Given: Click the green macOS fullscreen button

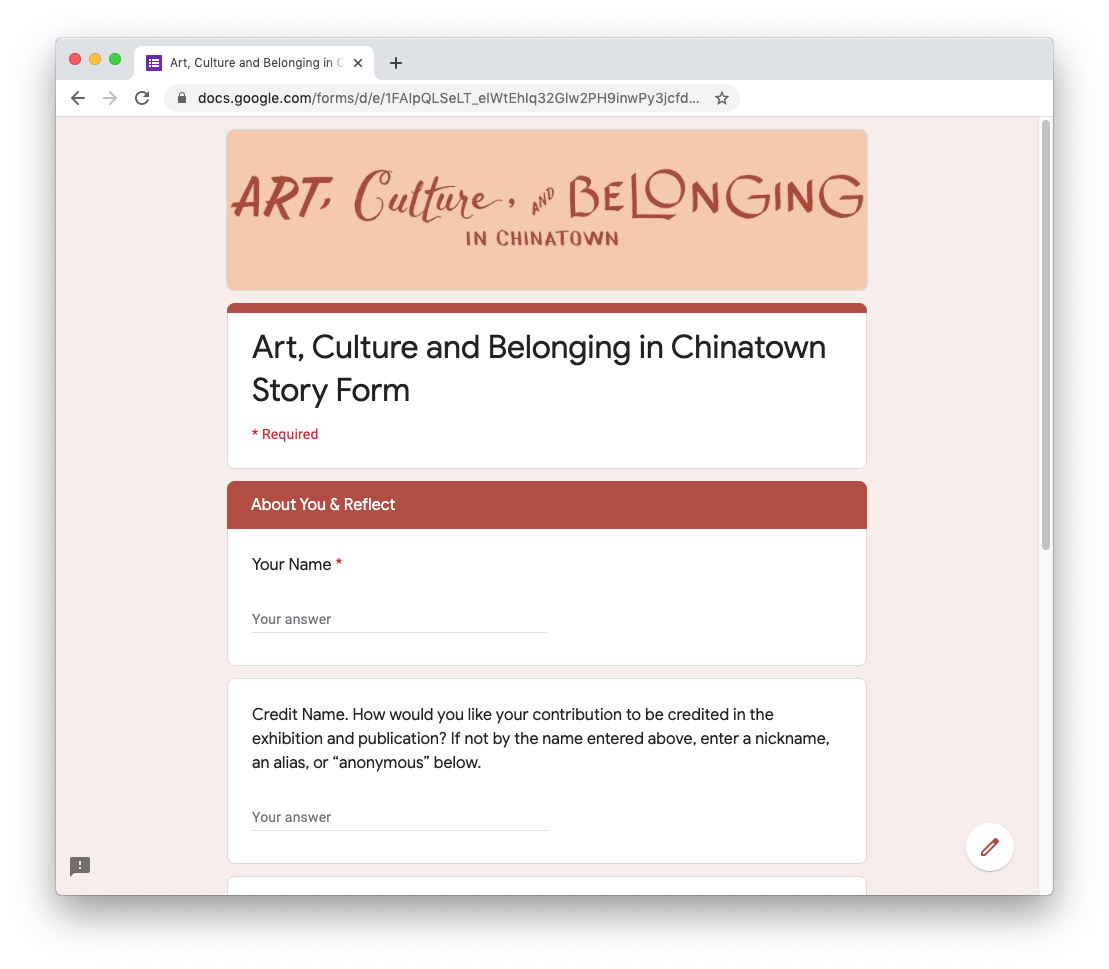Looking at the screenshot, I should coord(115,59).
